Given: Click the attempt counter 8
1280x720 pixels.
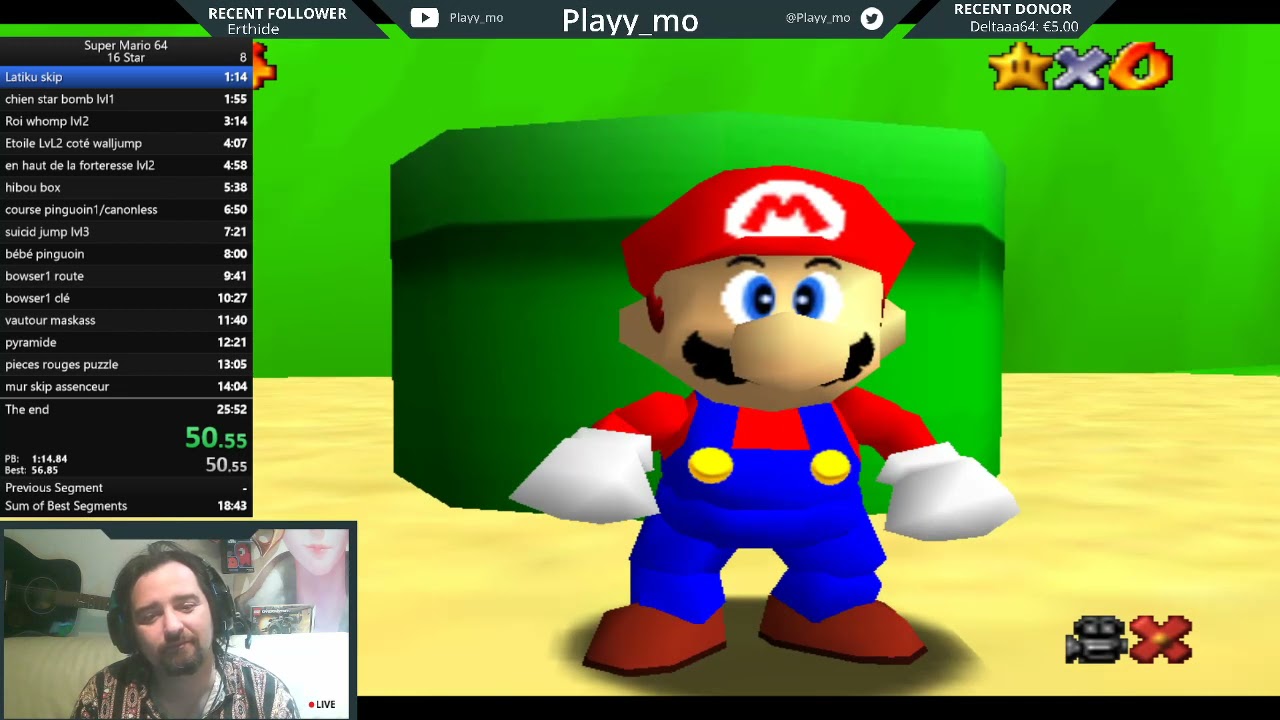Looking at the screenshot, I should click(x=243, y=58).
